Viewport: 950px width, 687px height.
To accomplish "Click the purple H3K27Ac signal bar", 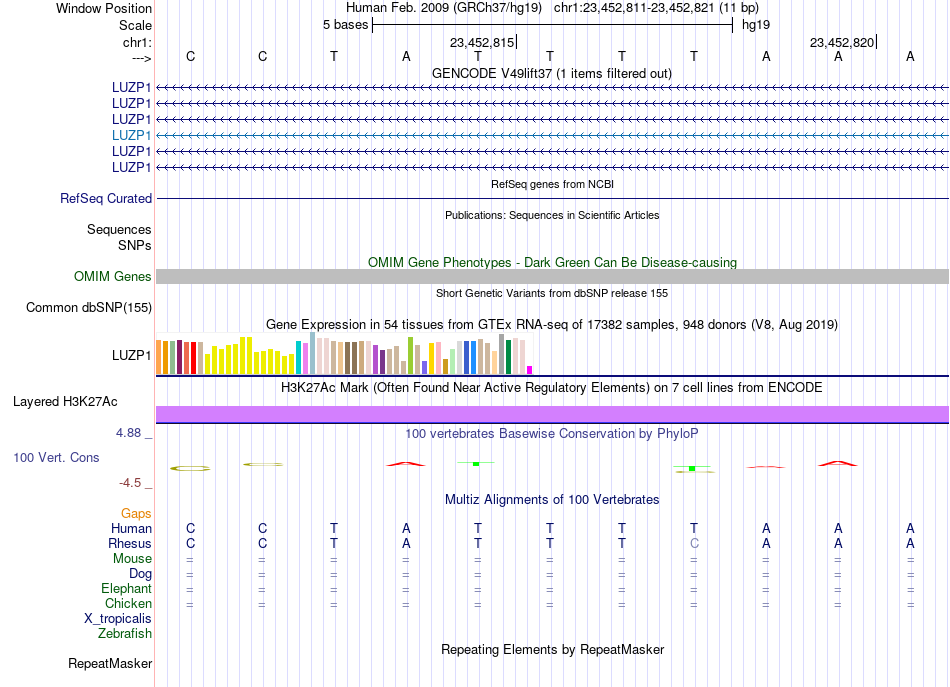I will pyautogui.click(x=552, y=414).
